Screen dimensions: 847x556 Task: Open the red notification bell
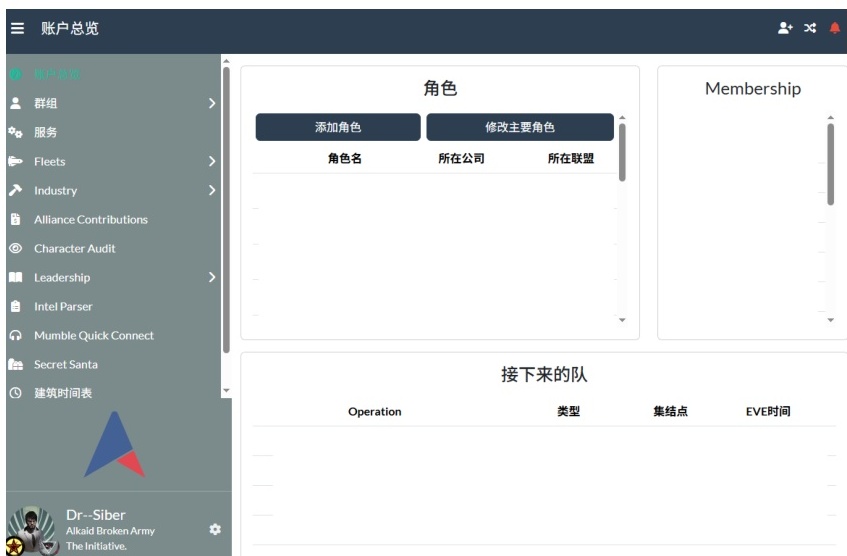point(835,29)
